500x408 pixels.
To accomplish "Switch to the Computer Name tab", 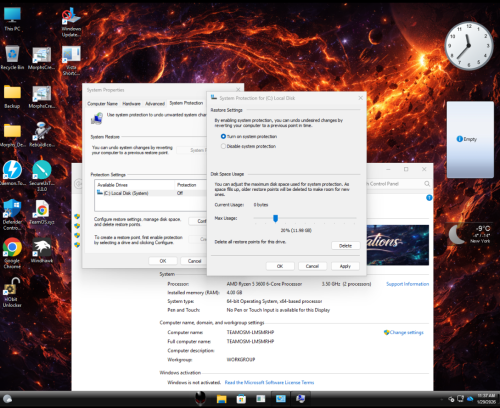I will tap(102, 104).
